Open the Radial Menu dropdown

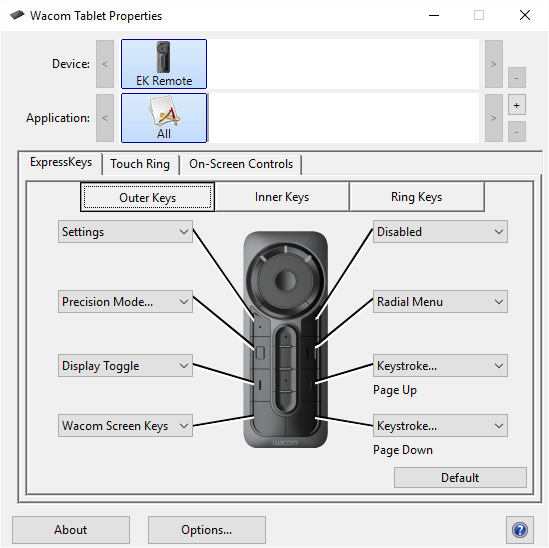coord(440,301)
